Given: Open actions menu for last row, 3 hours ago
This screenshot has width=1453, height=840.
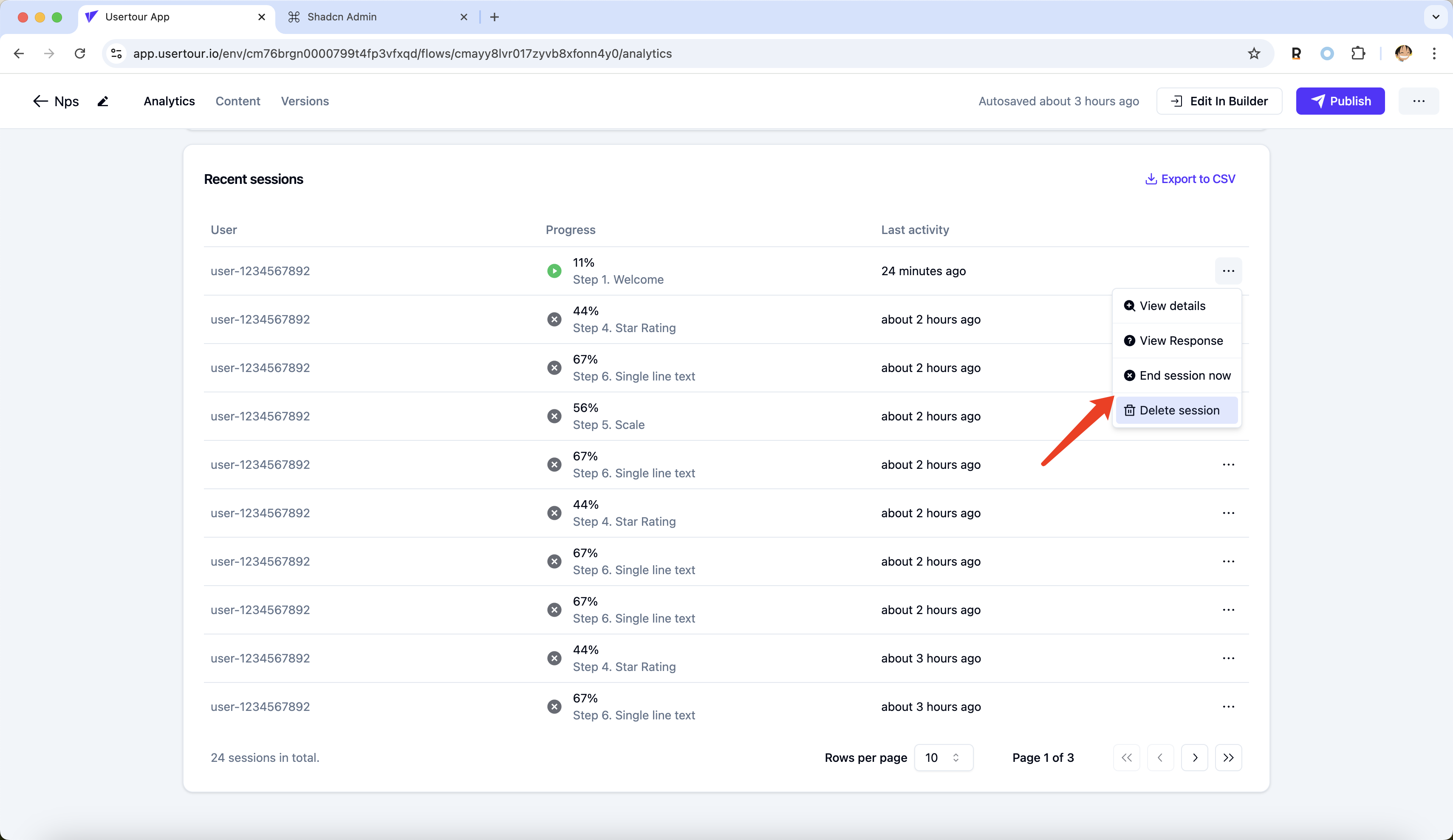Looking at the screenshot, I should (1228, 707).
